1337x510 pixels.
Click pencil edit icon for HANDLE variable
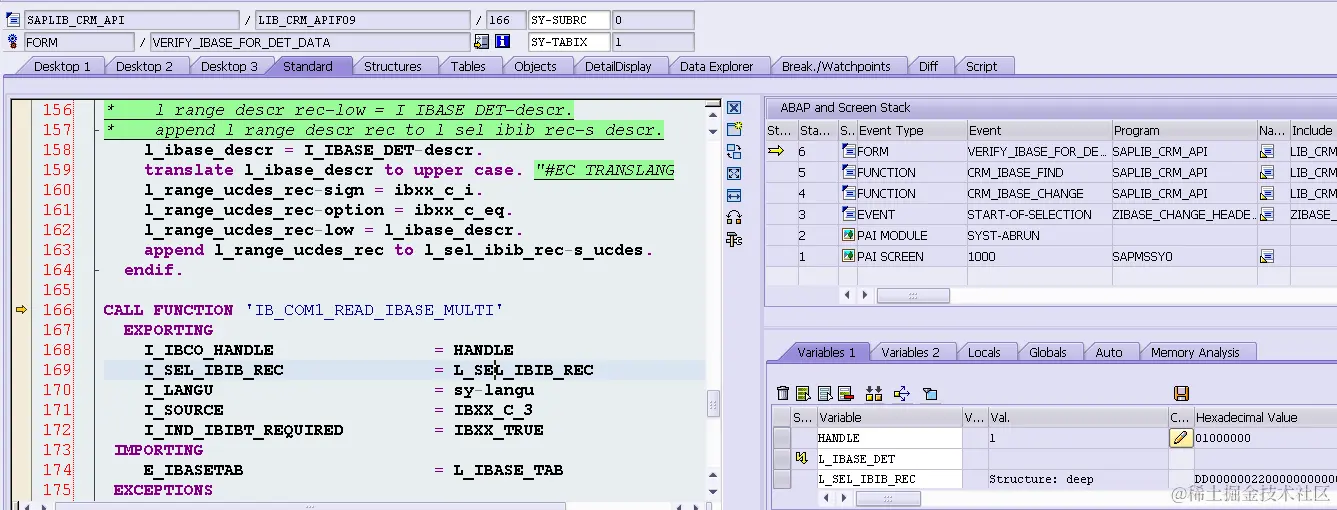(x=1181, y=437)
